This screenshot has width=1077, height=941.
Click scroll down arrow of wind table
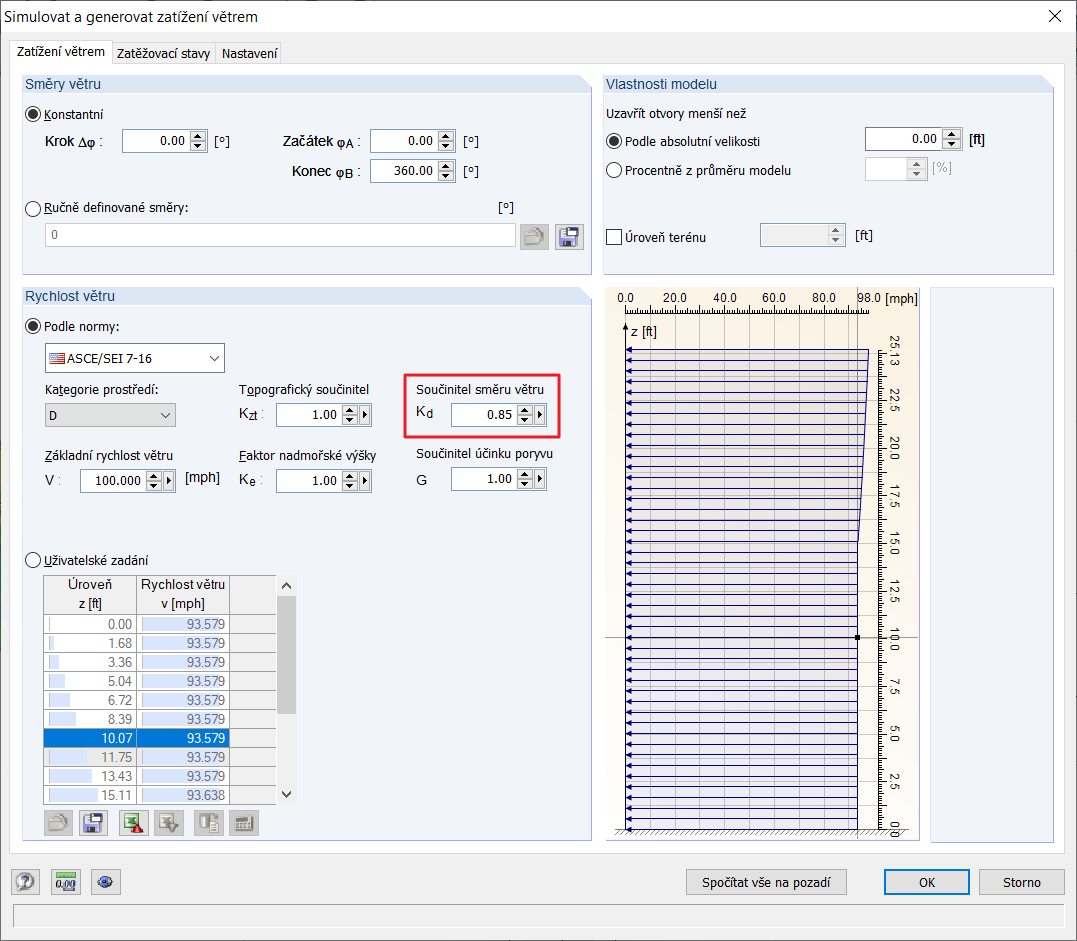[286, 794]
